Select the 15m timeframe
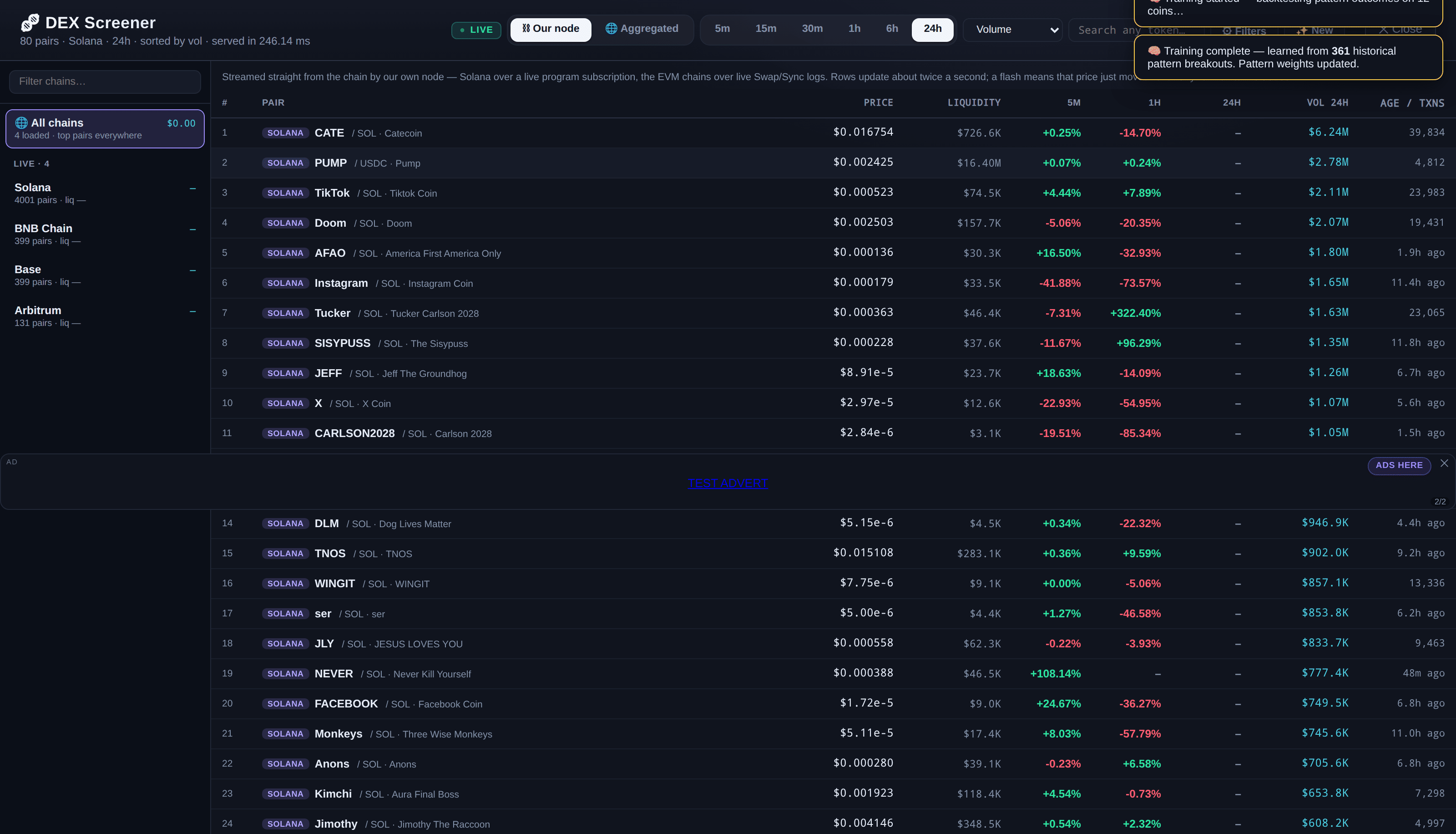This screenshot has height=834, width=1456. click(766, 29)
